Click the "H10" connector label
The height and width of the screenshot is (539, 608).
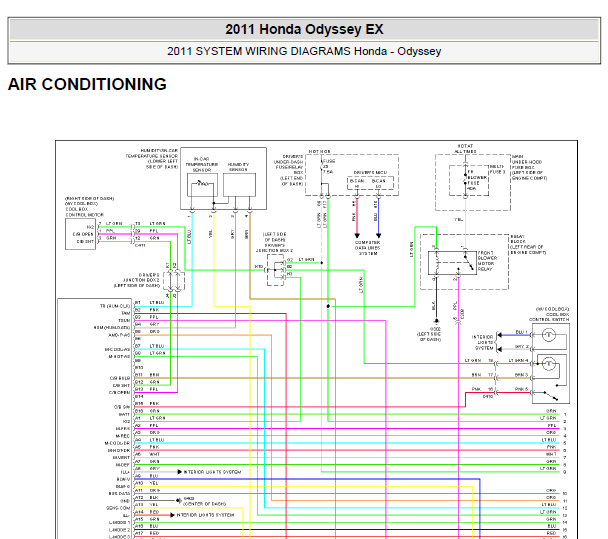click(259, 267)
